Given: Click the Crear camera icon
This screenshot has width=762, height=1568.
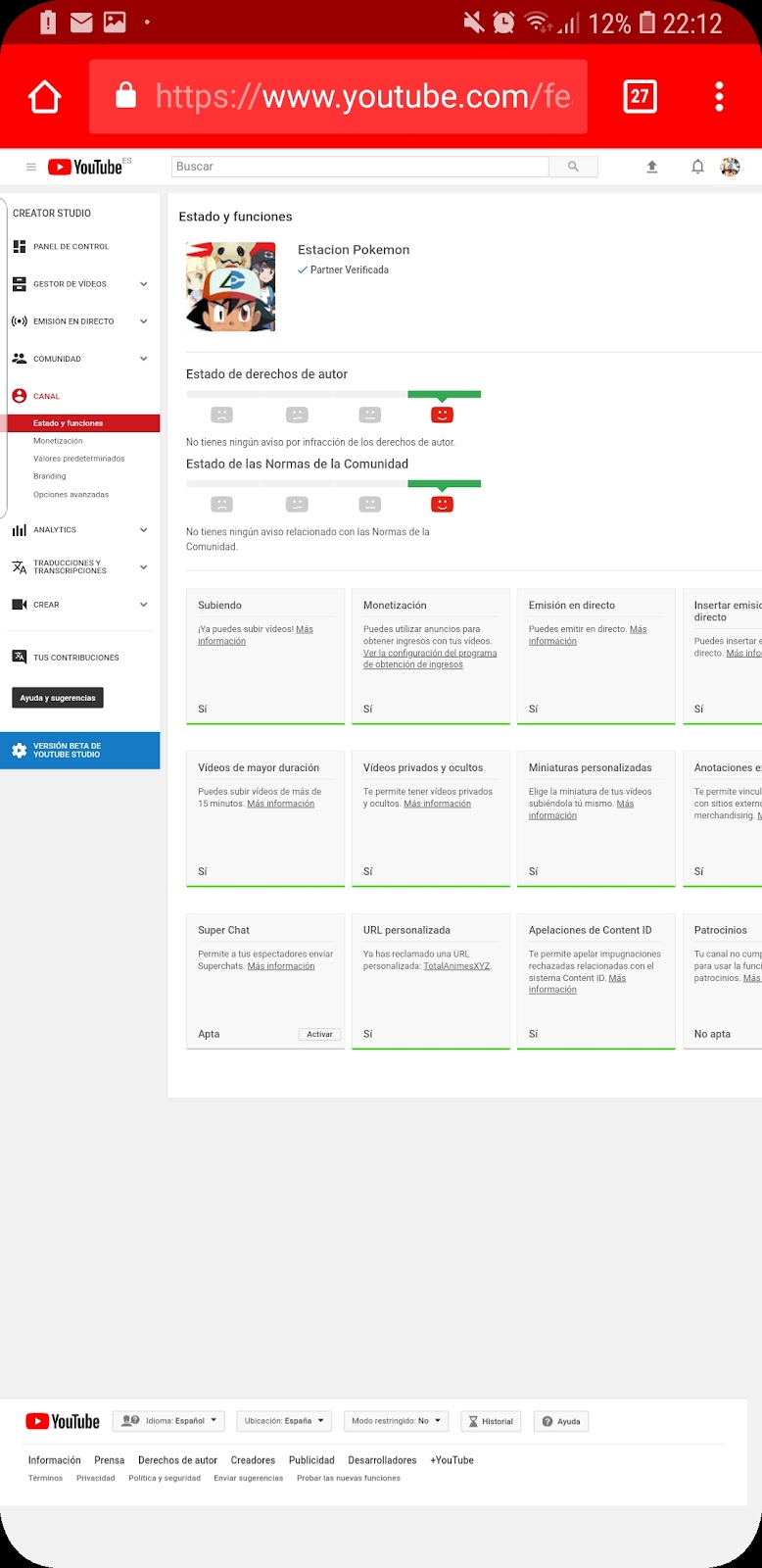Looking at the screenshot, I should click(20, 605).
